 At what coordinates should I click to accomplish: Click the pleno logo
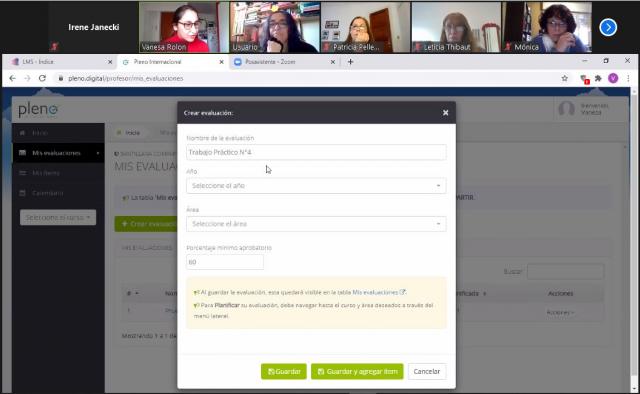point(38,110)
